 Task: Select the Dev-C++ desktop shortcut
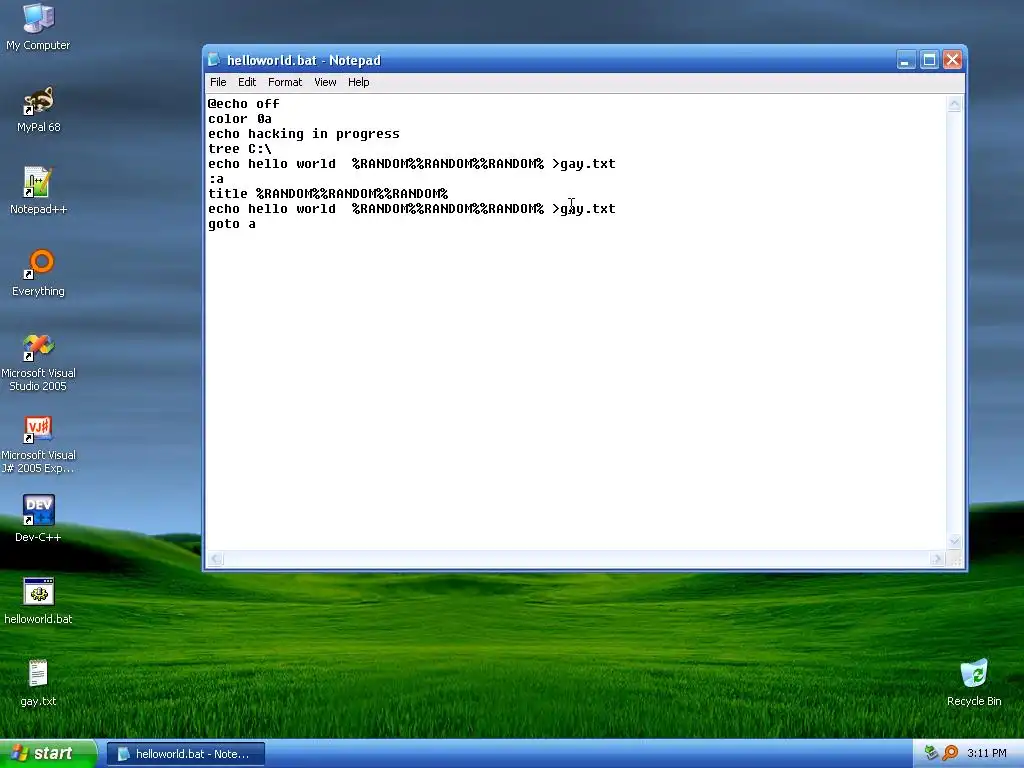(x=38, y=519)
